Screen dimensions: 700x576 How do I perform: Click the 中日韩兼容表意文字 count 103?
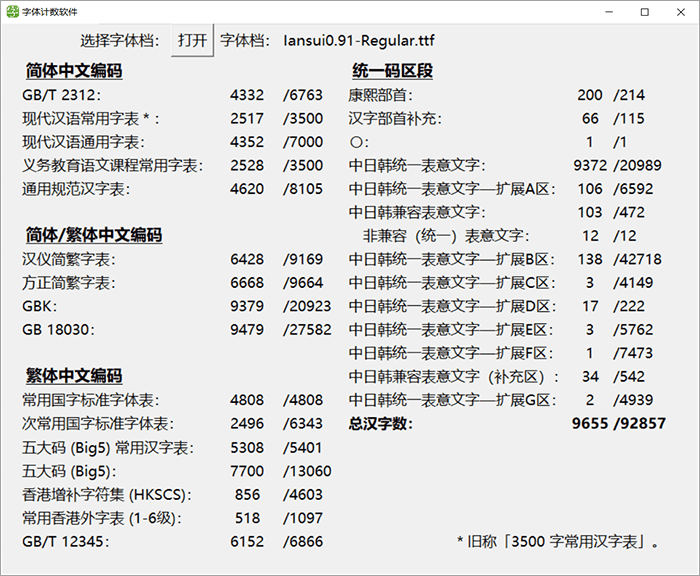(x=590, y=213)
